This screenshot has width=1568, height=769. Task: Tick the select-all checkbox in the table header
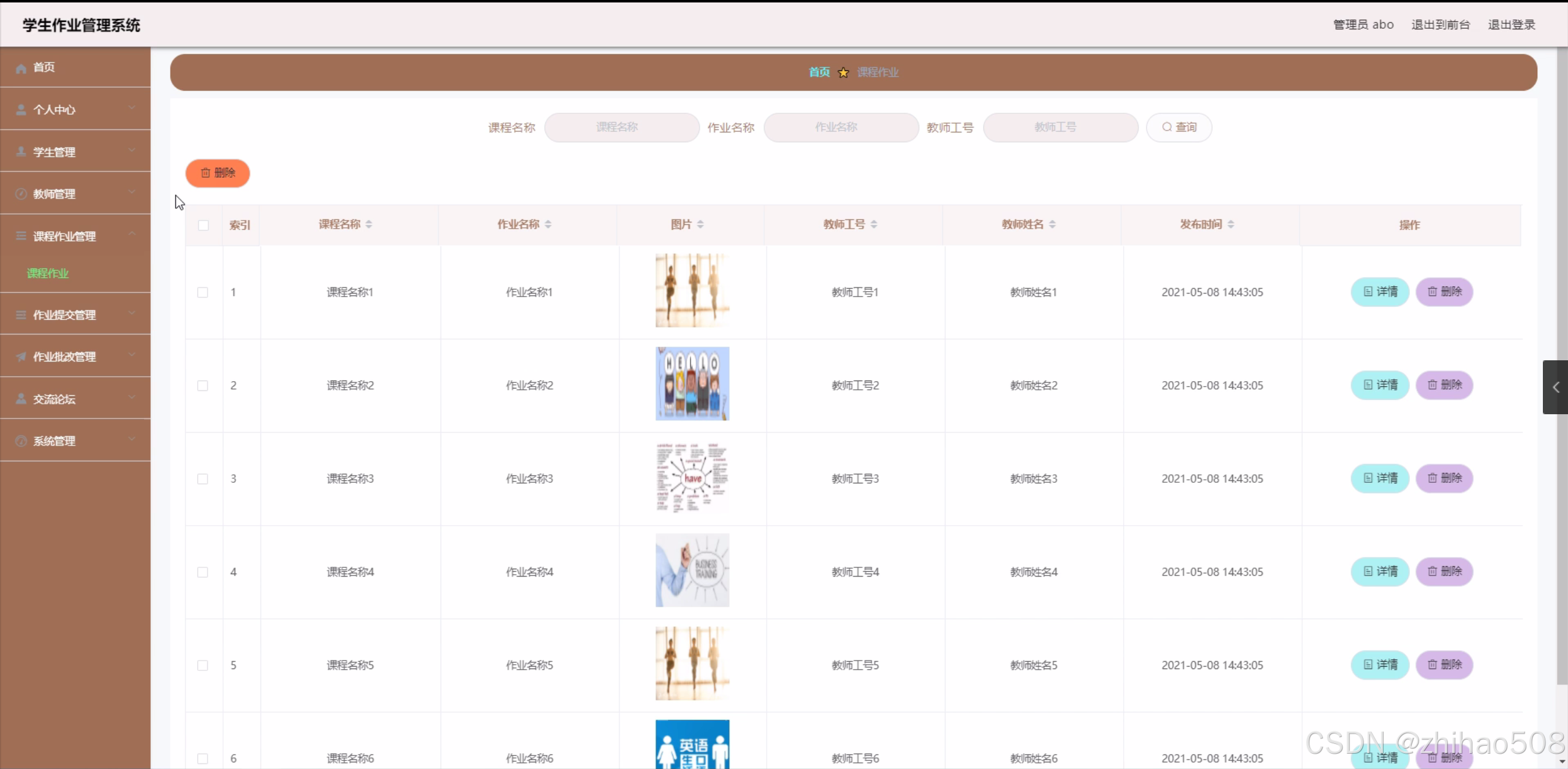[x=203, y=225]
